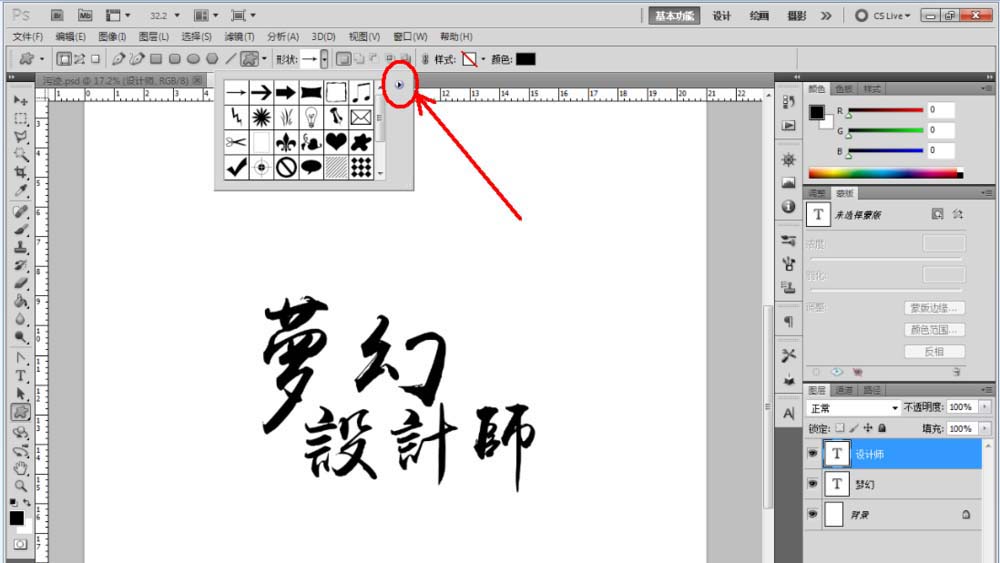Expand more workspace options chevron

click(827, 15)
